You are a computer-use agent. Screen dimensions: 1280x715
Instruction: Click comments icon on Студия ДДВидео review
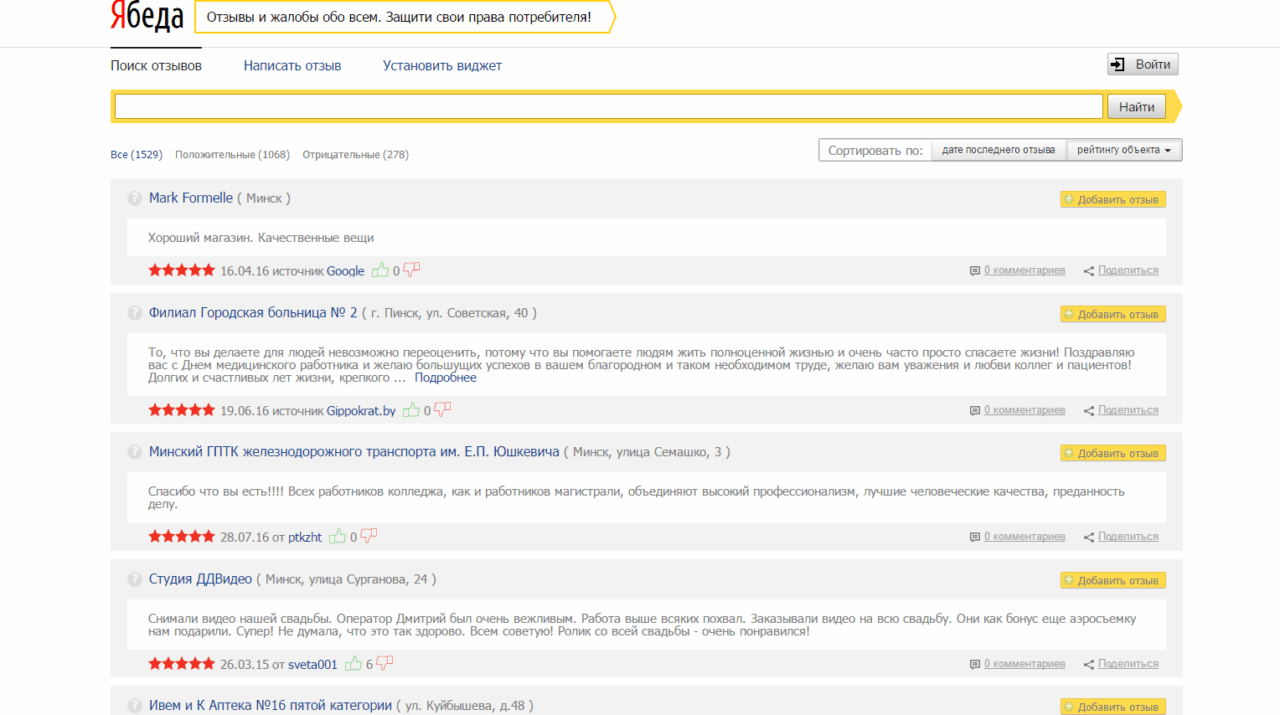tap(975, 664)
